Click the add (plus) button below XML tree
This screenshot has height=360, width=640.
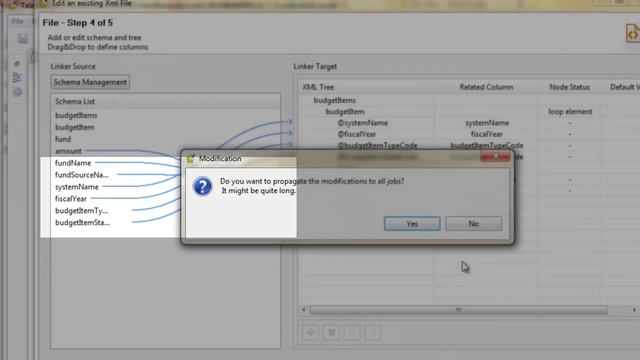tap(310, 333)
